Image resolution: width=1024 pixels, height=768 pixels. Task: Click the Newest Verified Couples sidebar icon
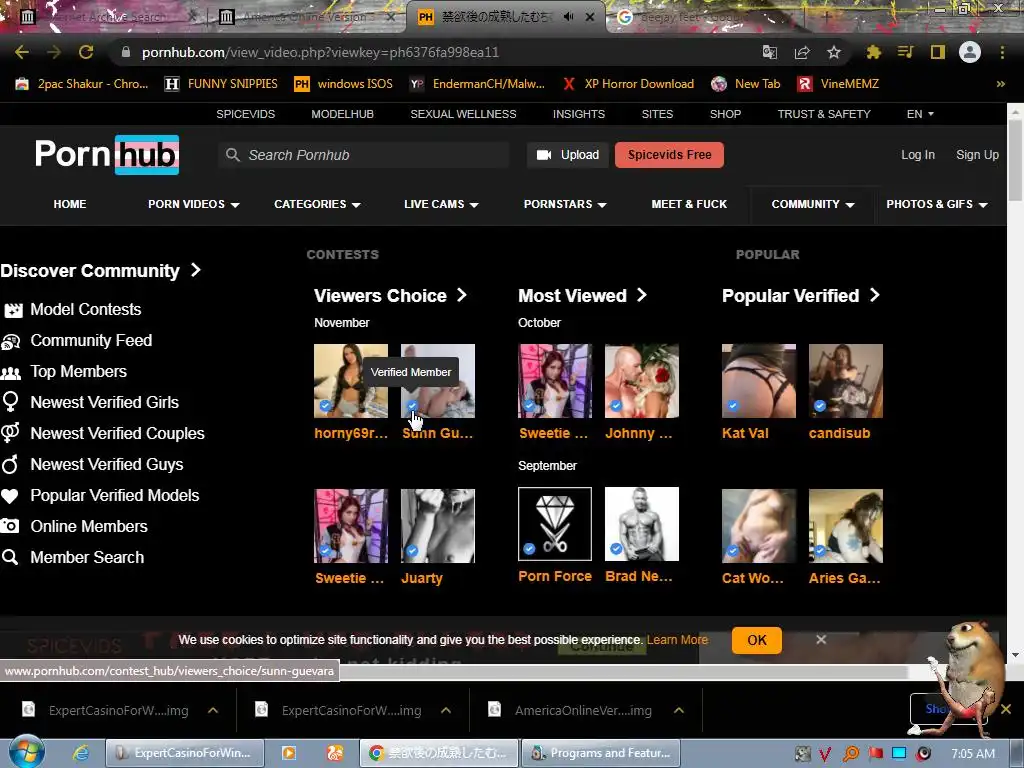click(x=10, y=433)
